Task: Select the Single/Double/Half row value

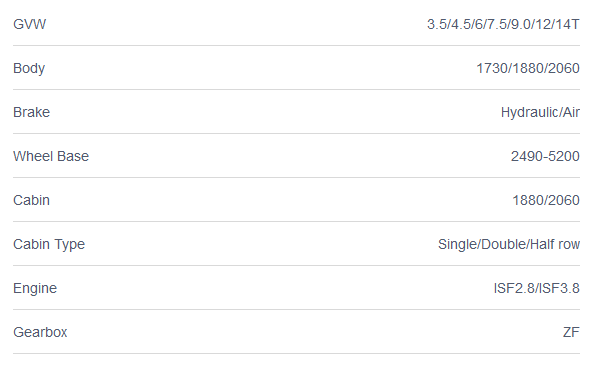Action: [509, 244]
